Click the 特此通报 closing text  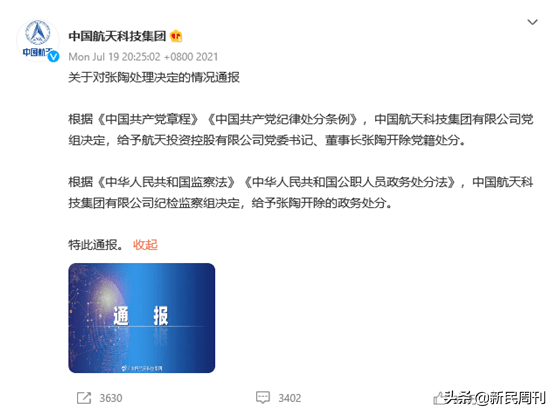pos(96,245)
